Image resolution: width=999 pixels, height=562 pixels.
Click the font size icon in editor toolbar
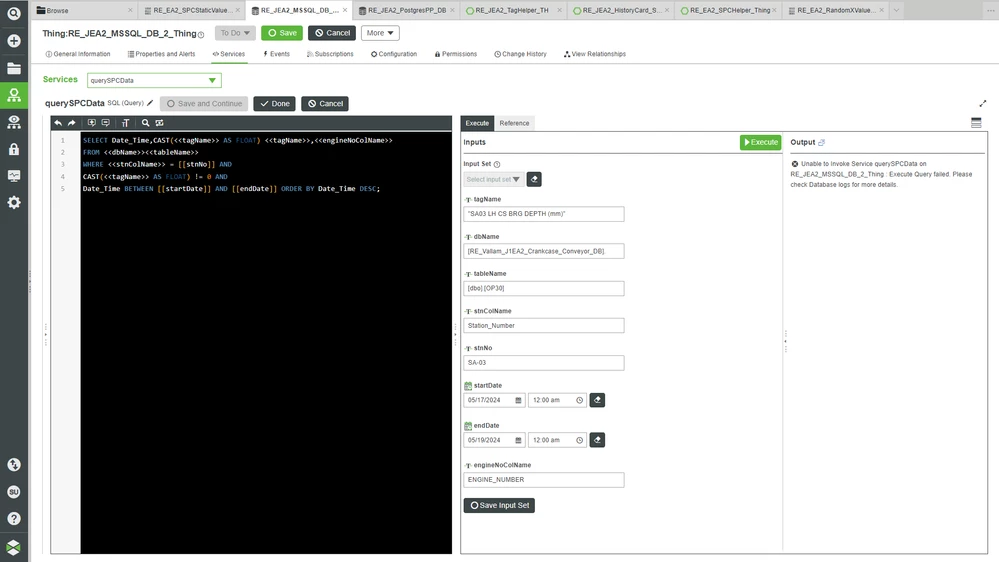point(126,123)
